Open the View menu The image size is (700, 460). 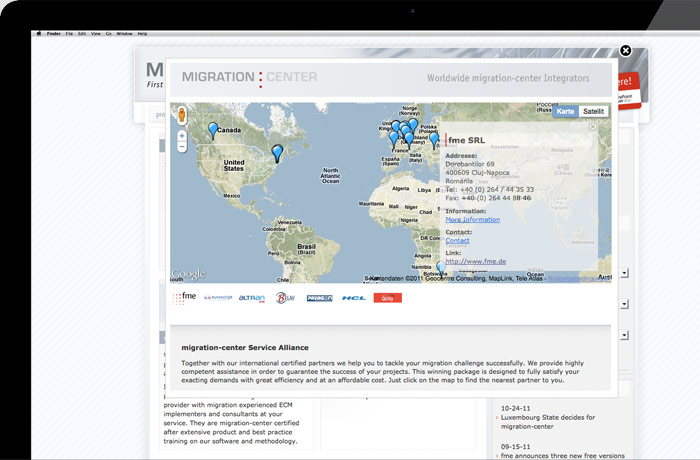96,33
